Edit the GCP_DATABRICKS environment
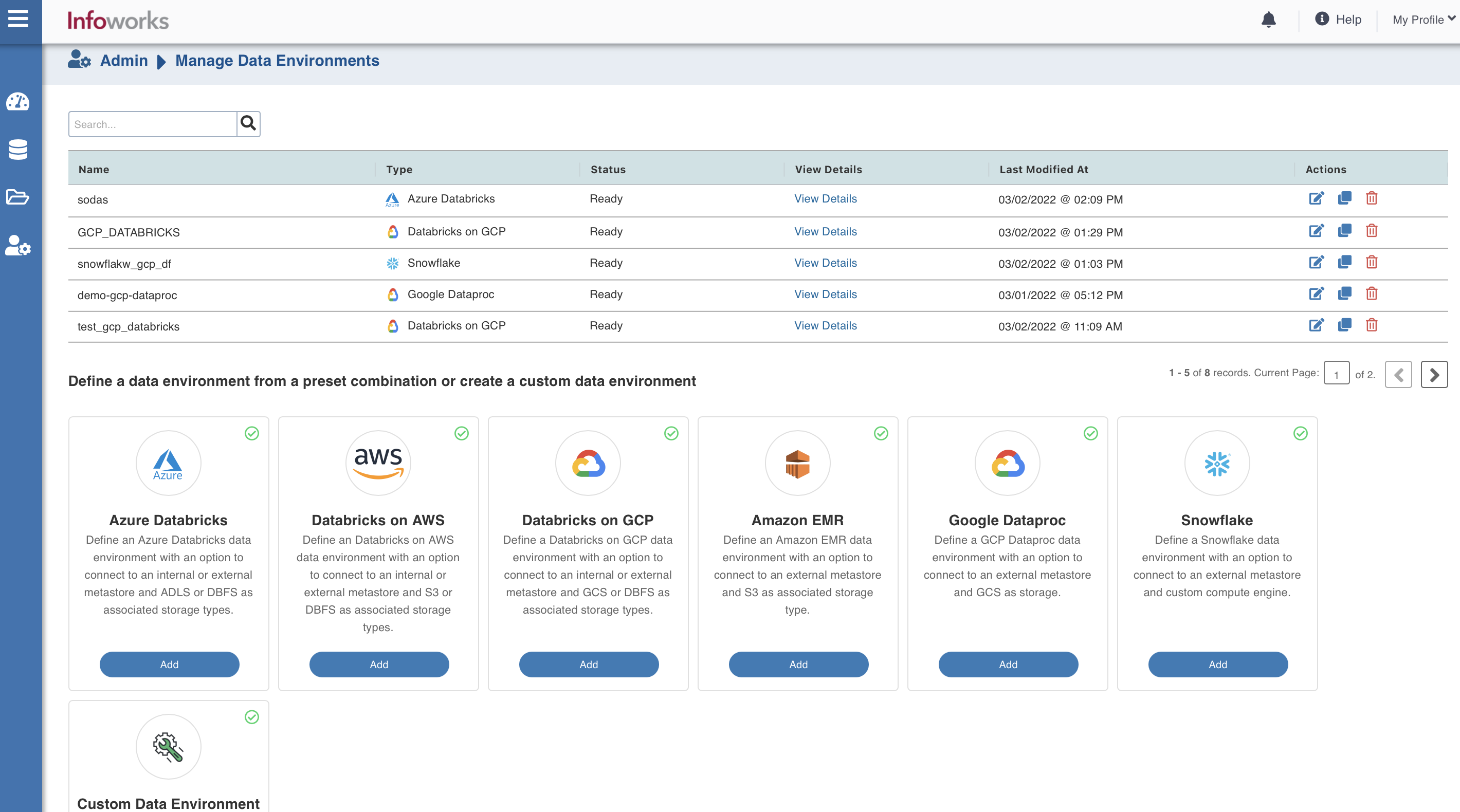Image resolution: width=1460 pixels, height=812 pixels. 1316,231
